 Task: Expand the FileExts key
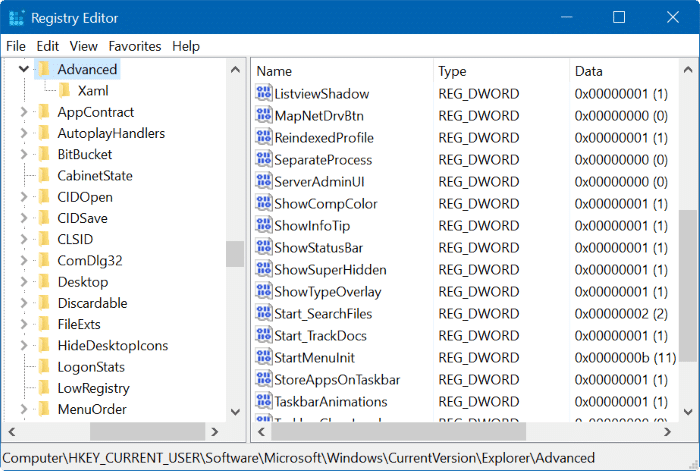[x=24, y=324]
